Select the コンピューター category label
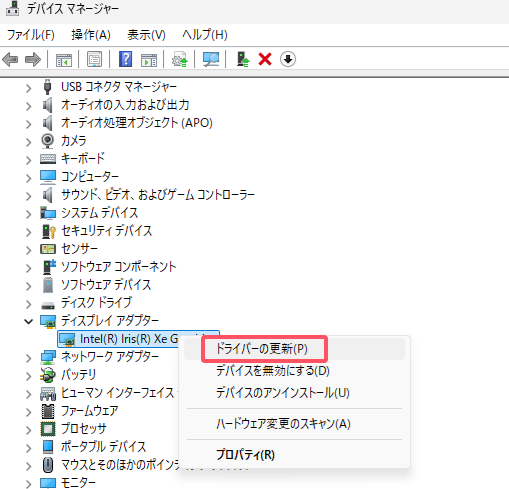 click(x=90, y=177)
